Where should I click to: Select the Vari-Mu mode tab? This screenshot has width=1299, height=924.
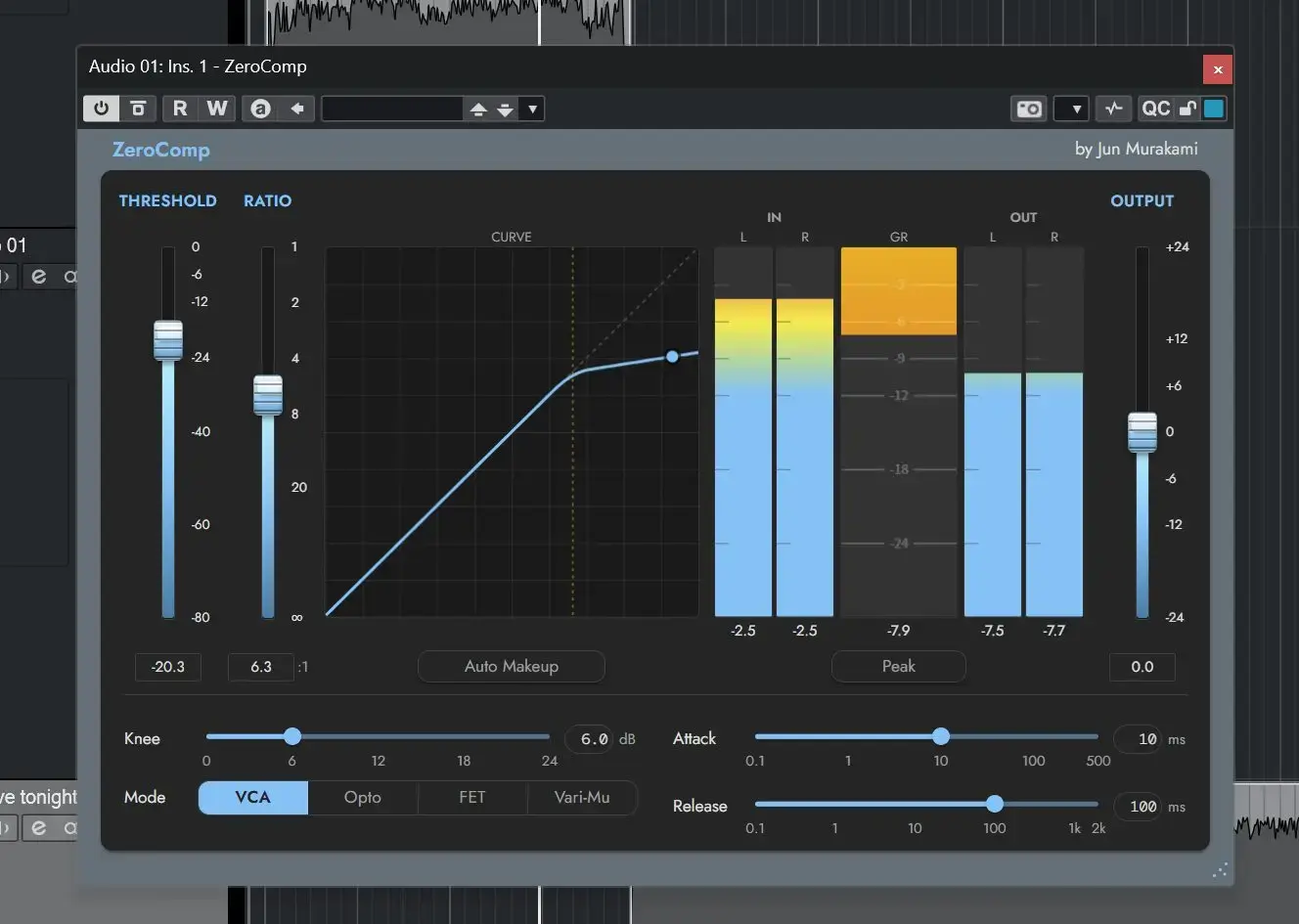(x=582, y=798)
